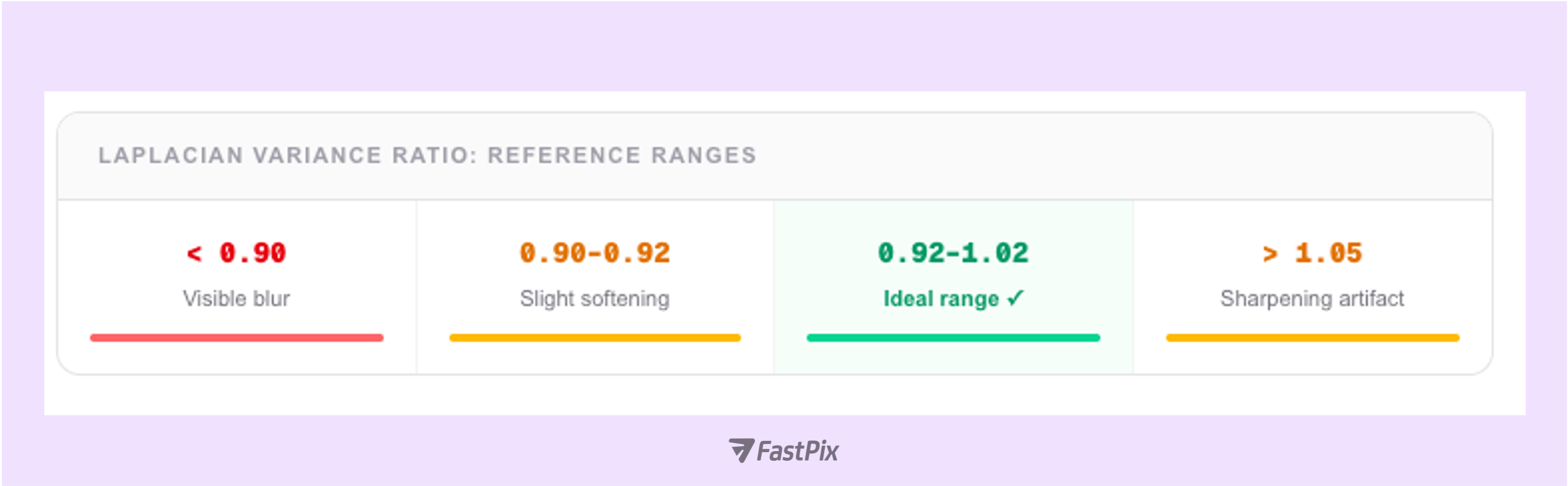Click the yellow bar under Slight softening
The width and height of the screenshot is (1568, 486).
(596, 338)
